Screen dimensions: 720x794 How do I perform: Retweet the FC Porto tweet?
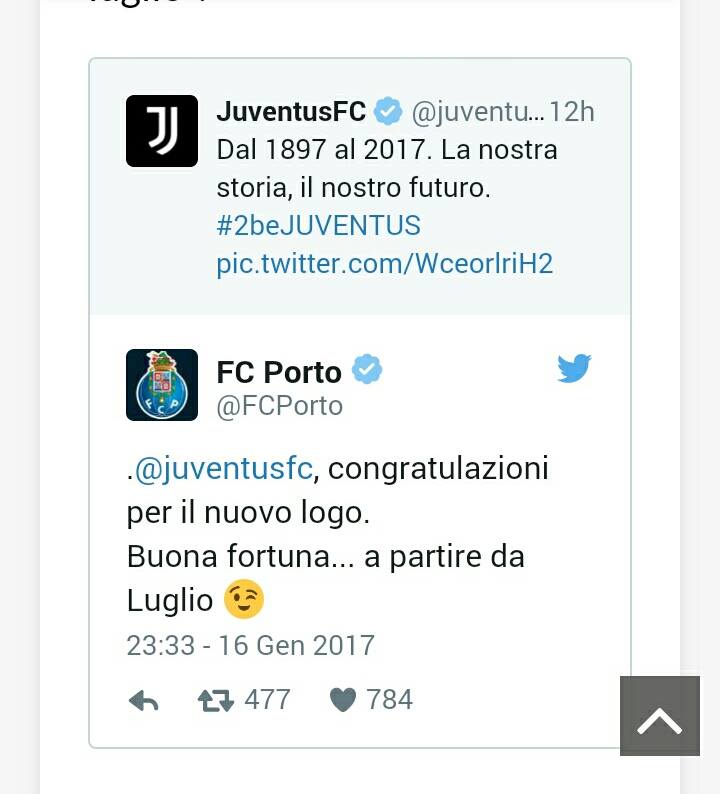216,701
